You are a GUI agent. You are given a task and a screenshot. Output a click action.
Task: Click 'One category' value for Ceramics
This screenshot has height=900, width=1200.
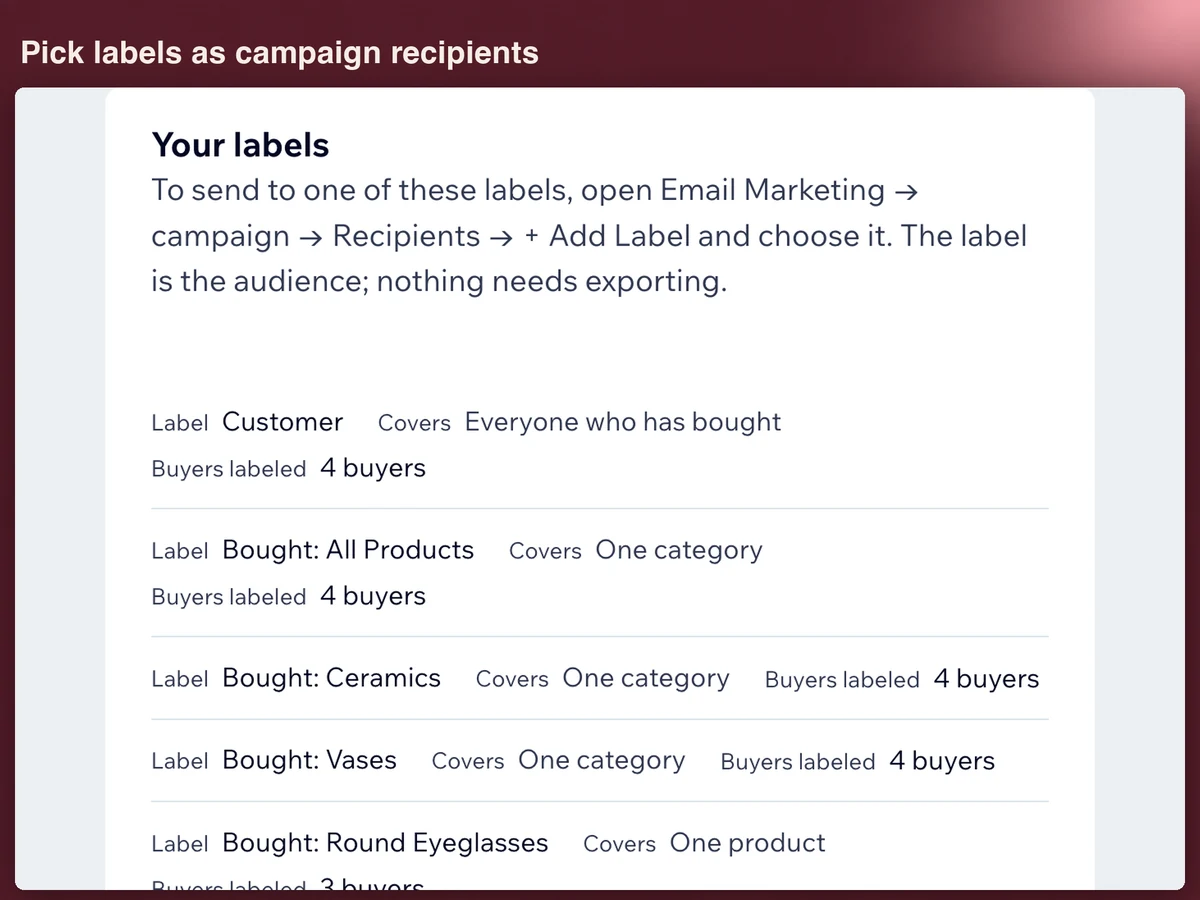pos(646,679)
